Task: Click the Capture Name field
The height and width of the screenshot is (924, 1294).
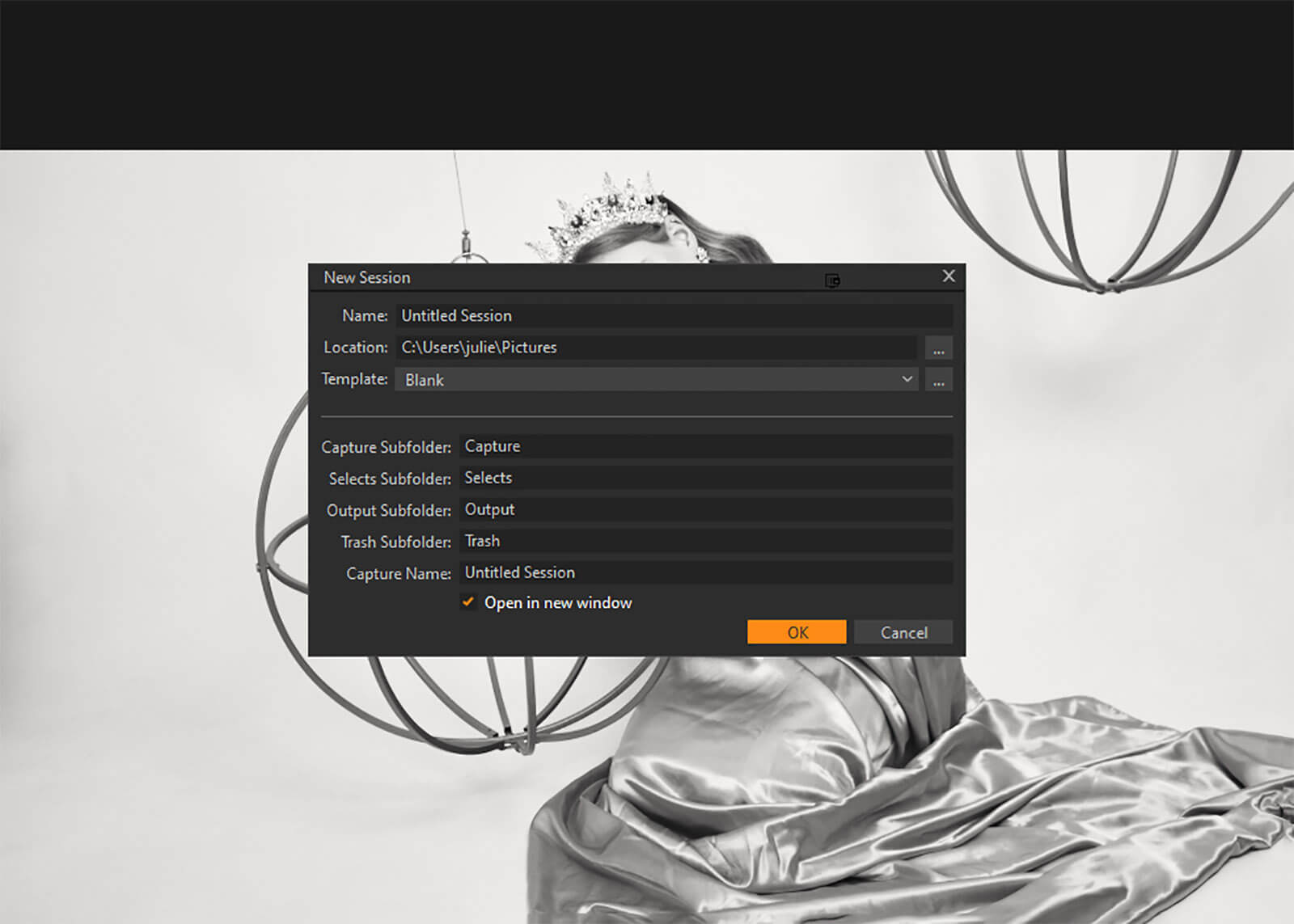Action: 705,572
